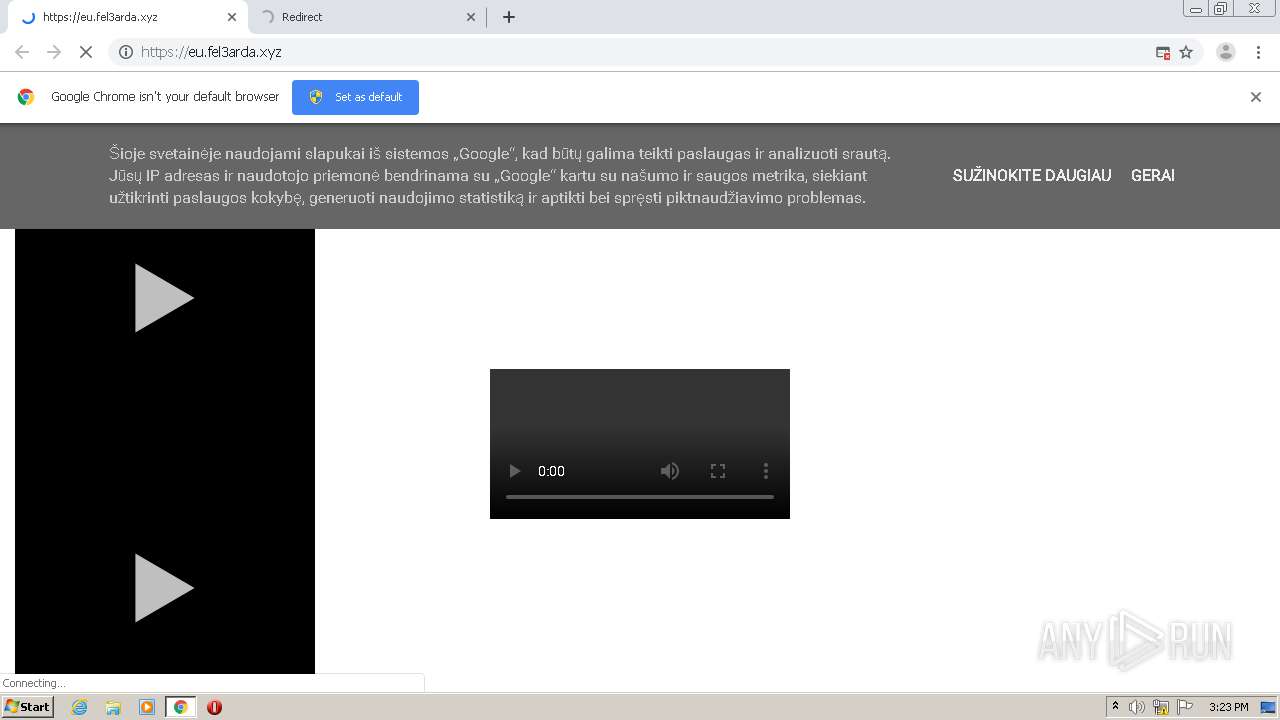The image size is (1280, 720).
Task: Open the Windows Start menu
Action: [x=27, y=707]
